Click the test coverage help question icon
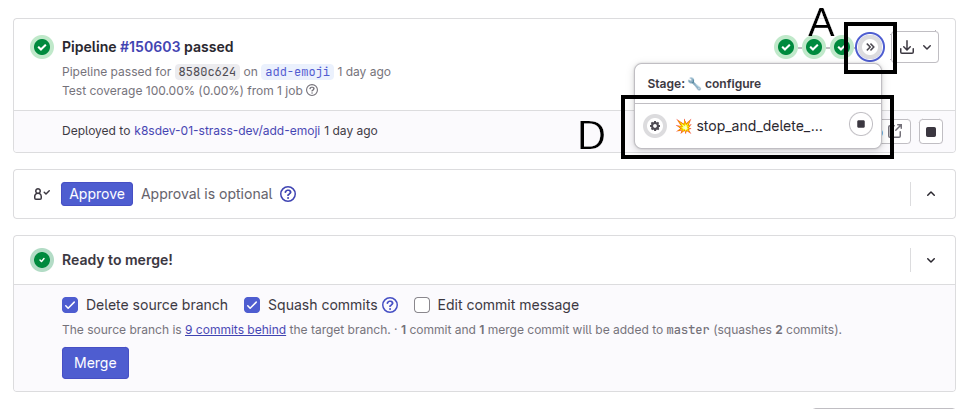 312,90
